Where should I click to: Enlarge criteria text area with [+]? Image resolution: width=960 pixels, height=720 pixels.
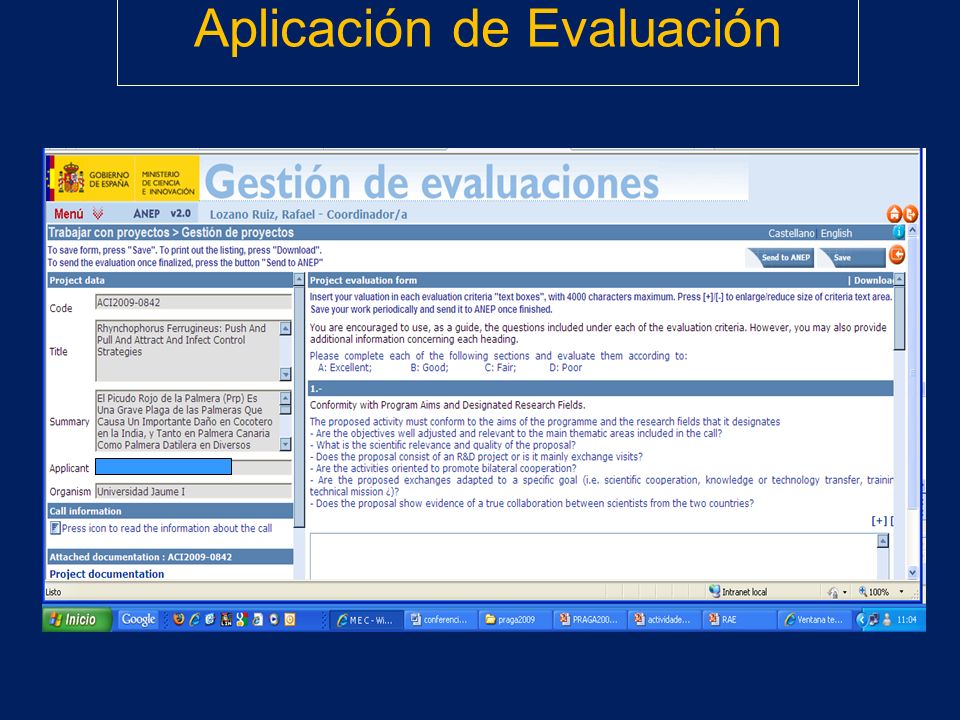point(879,520)
